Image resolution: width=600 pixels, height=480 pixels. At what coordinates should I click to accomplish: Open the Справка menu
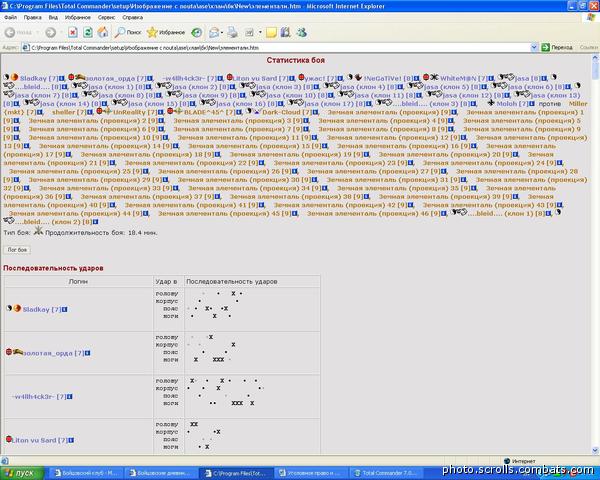point(132,18)
